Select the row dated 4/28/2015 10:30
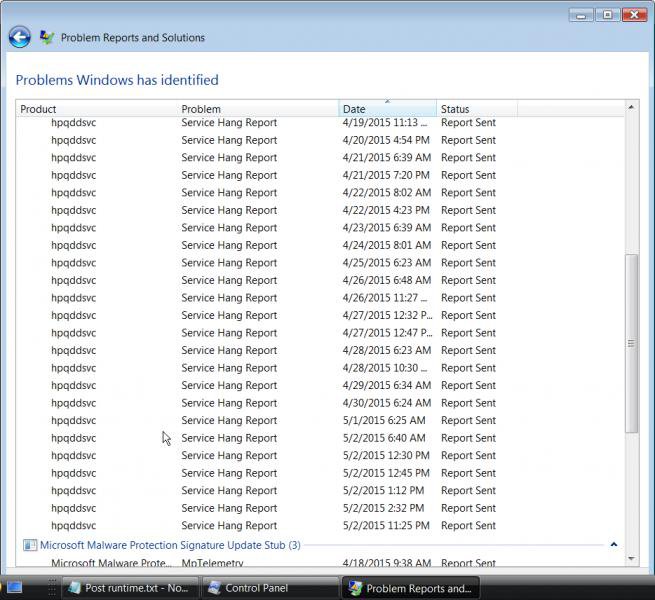The height and width of the screenshot is (600, 655). (x=320, y=368)
